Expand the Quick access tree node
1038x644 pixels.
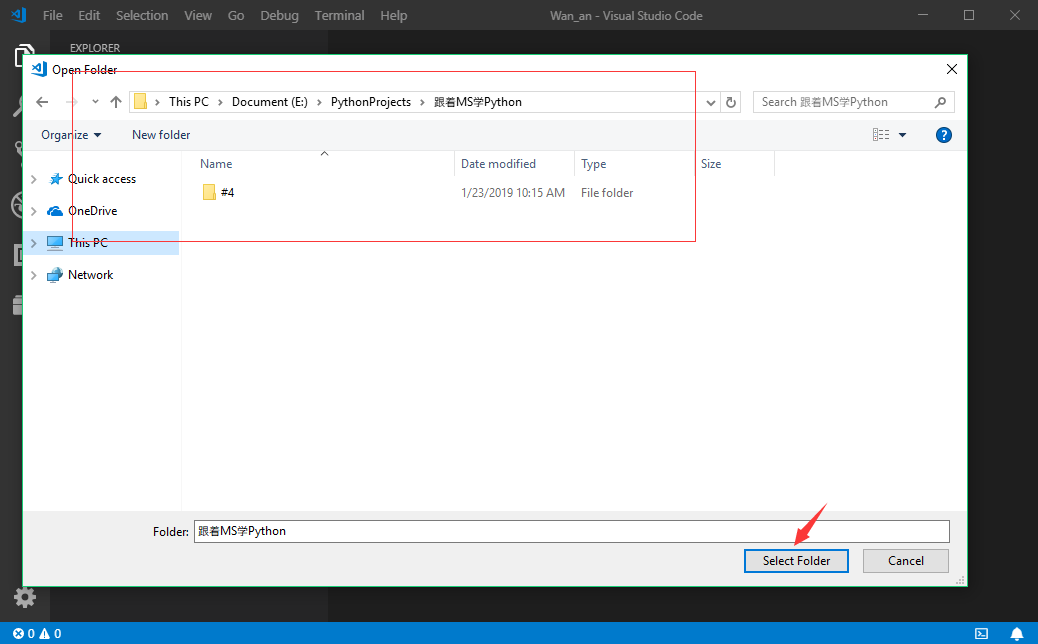pos(34,179)
